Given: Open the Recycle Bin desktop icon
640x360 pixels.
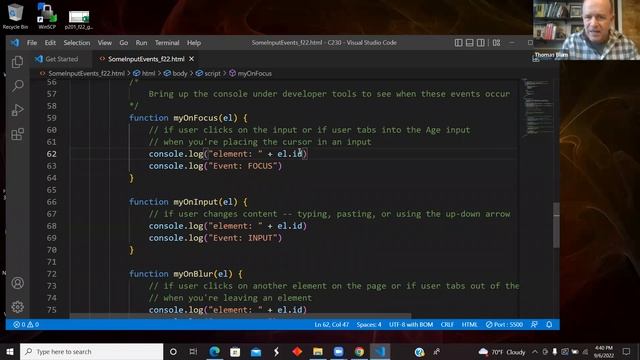Looking at the screenshot, I should point(15,16).
